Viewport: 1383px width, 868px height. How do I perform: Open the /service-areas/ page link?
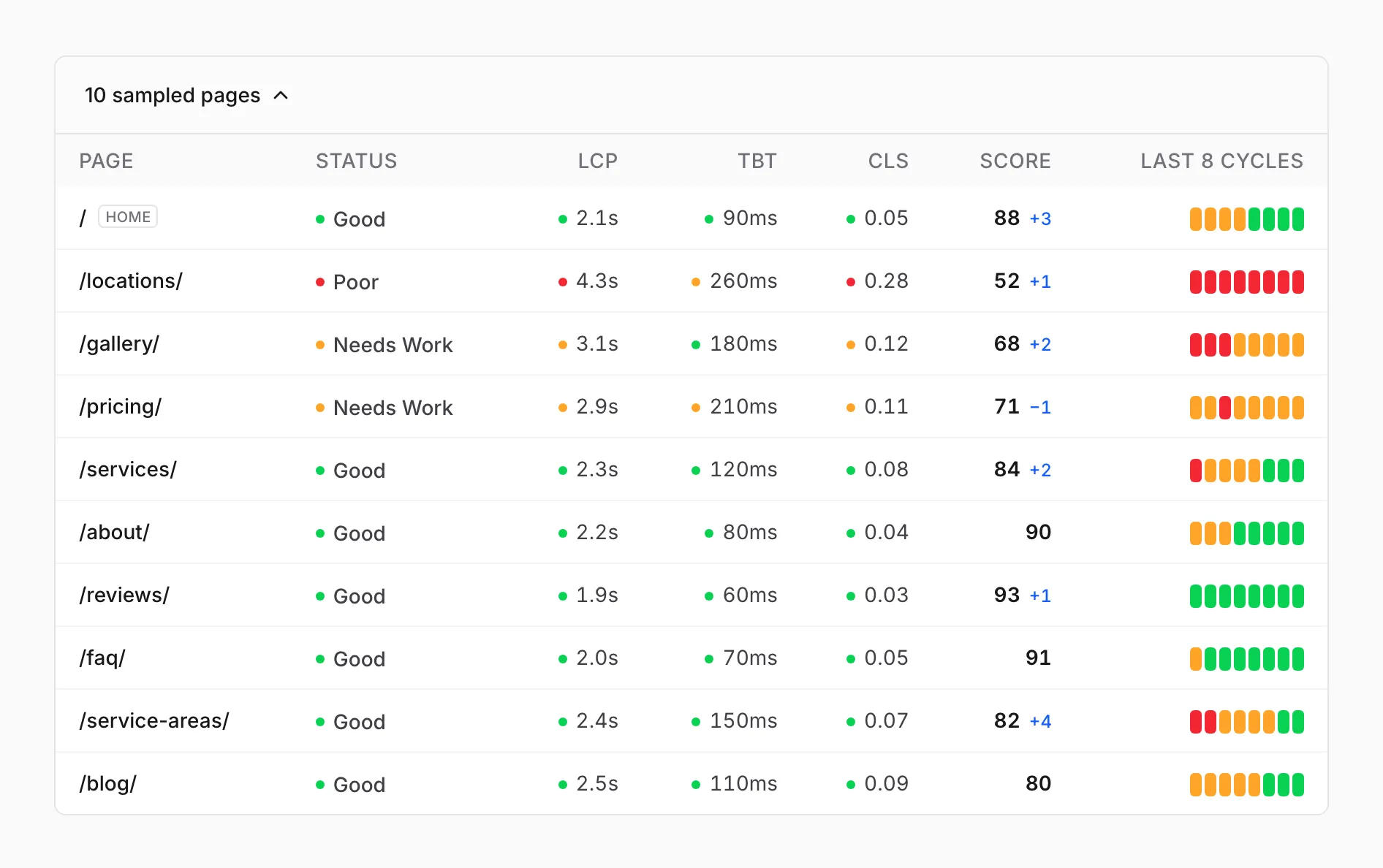(x=154, y=721)
